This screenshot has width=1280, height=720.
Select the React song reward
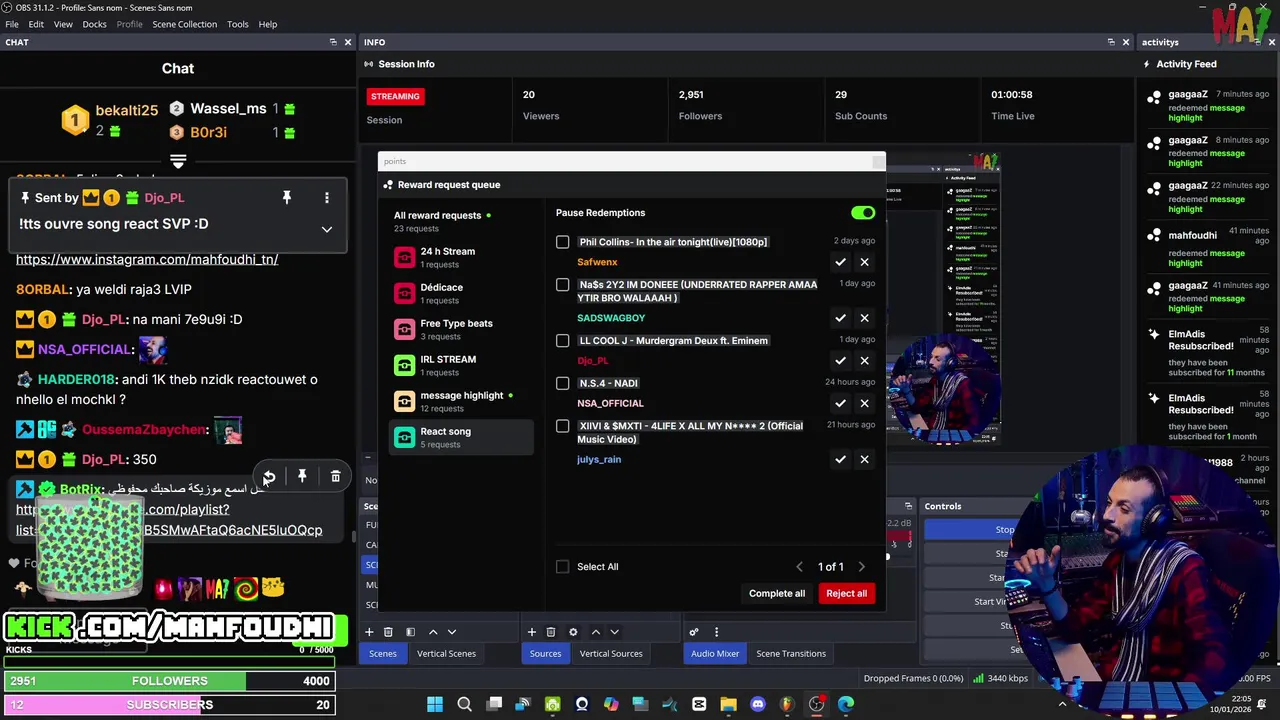[x=462, y=437]
